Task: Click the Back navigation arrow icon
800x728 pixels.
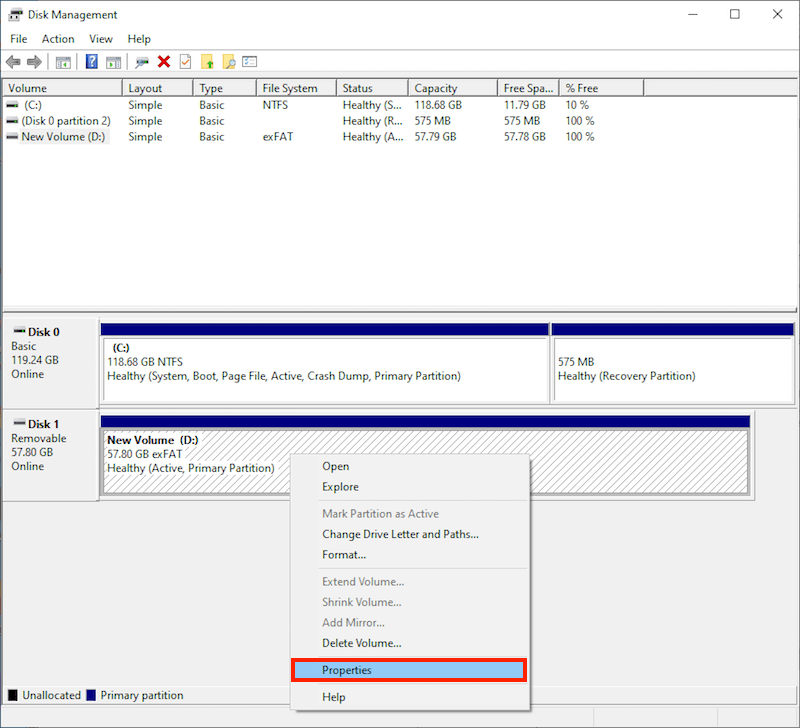Action: coord(12,61)
